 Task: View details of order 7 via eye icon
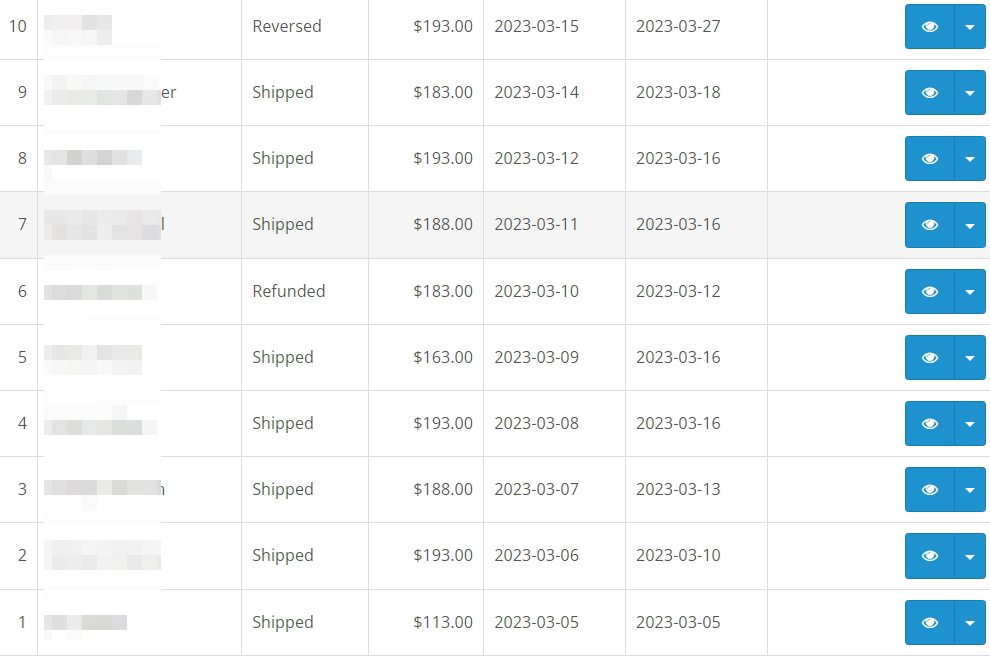pos(929,225)
